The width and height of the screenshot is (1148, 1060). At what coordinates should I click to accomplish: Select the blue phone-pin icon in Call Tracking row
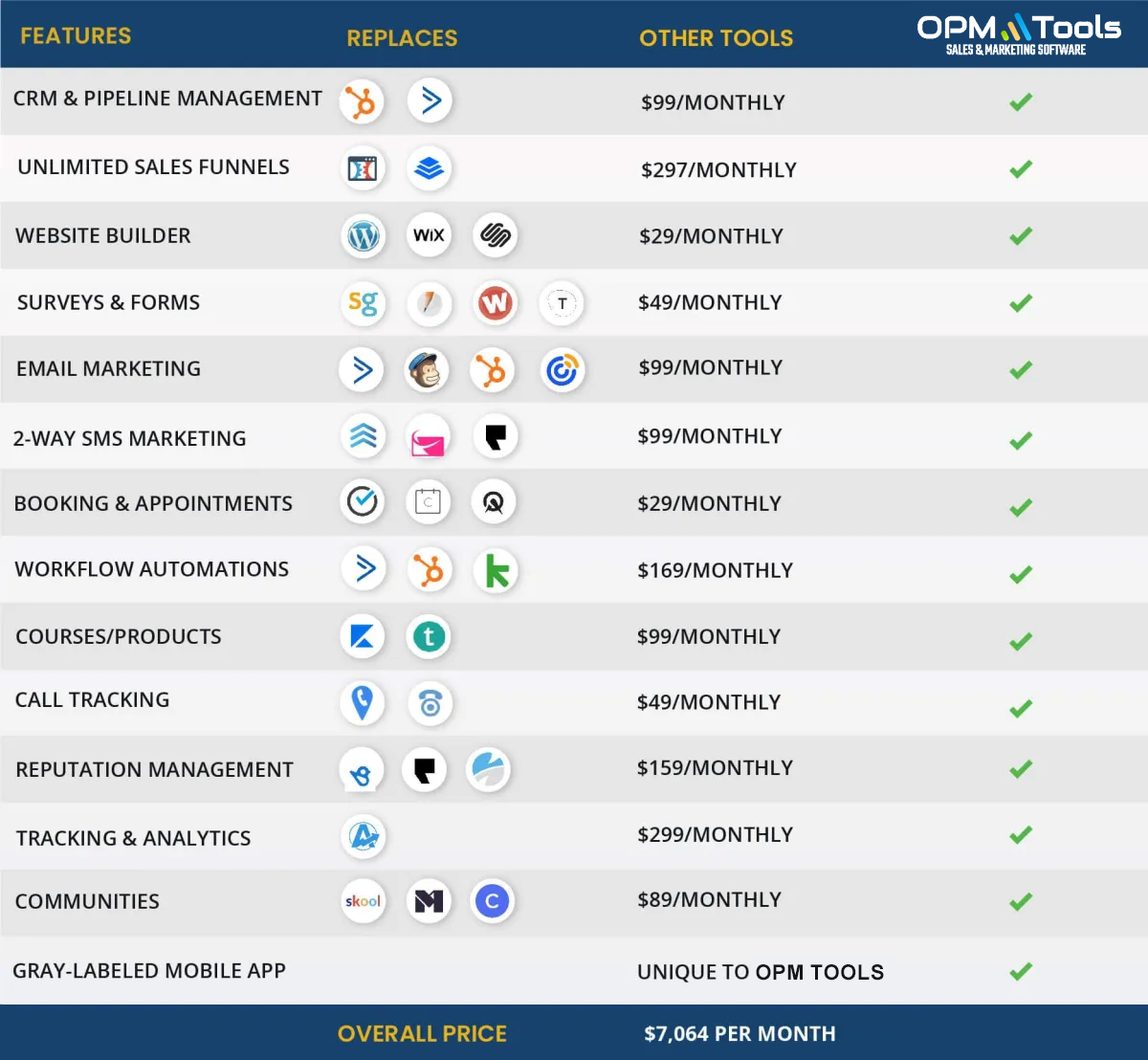pos(363,702)
